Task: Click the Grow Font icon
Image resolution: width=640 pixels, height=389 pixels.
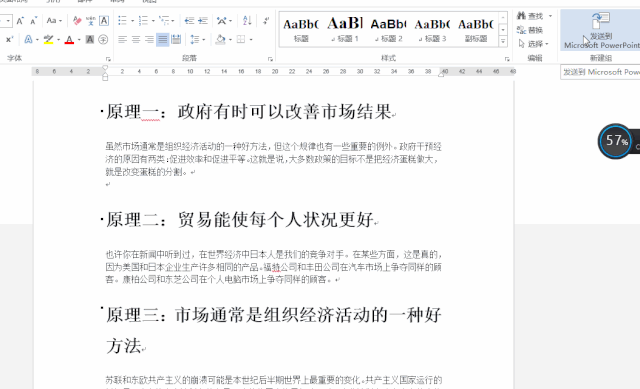Action: coord(20,20)
